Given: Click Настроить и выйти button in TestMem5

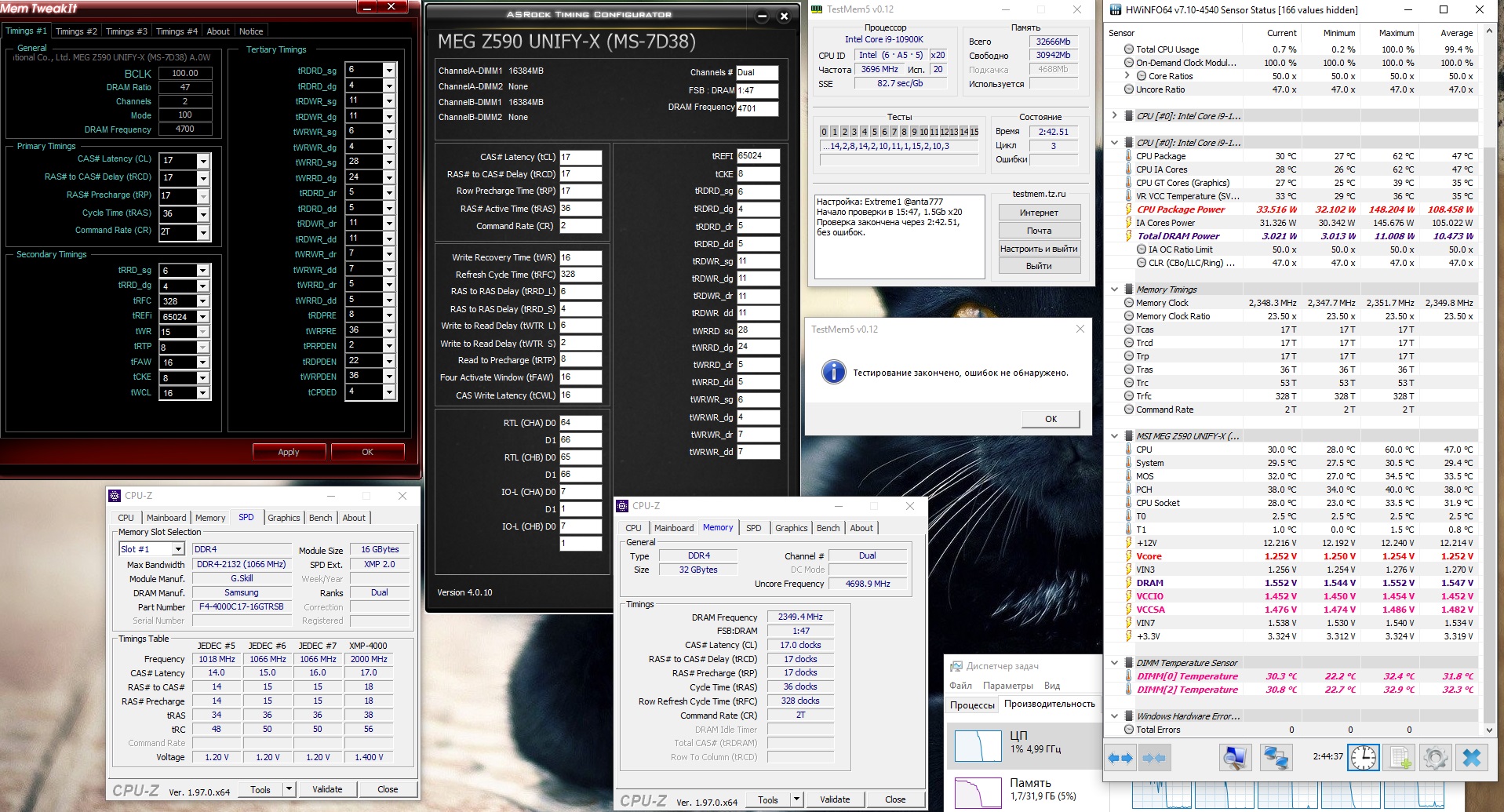Looking at the screenshot, I should coord(1039,249).
